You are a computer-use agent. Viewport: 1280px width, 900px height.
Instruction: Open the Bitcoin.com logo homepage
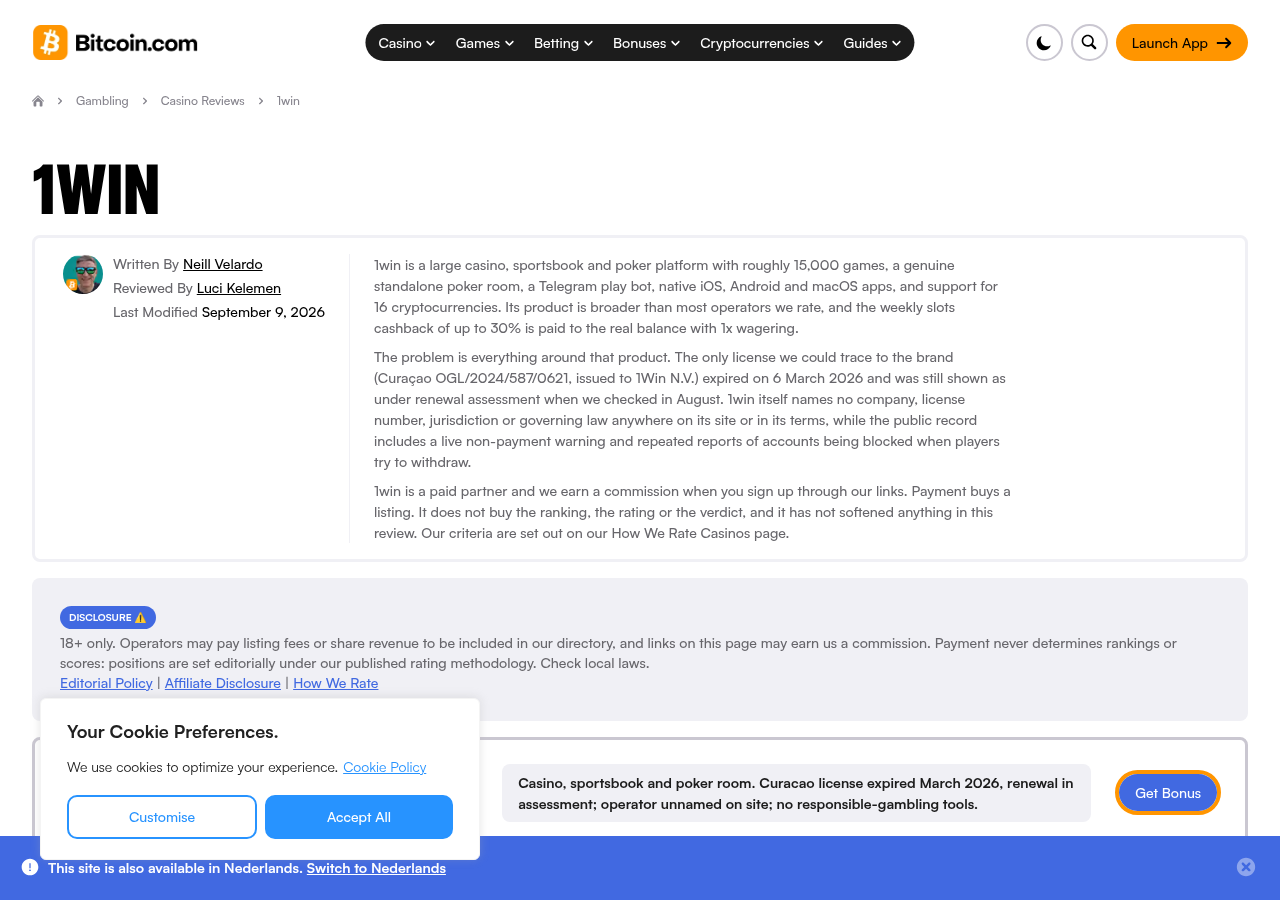[115, 43]
